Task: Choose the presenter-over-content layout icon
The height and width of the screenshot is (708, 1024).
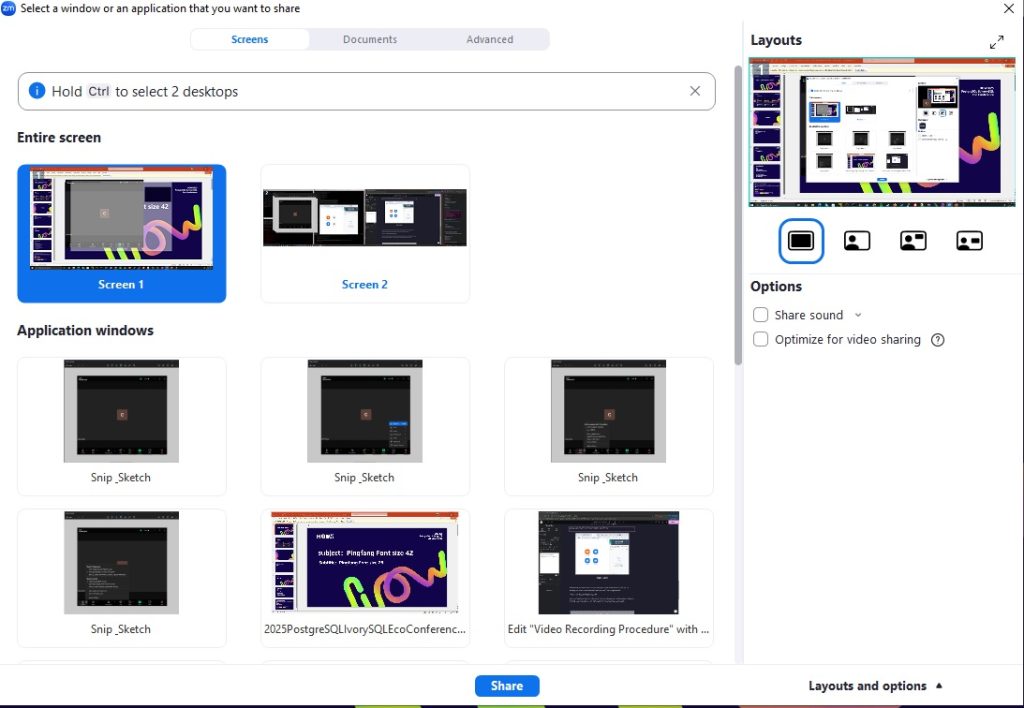Action: (x=857, y=241)
